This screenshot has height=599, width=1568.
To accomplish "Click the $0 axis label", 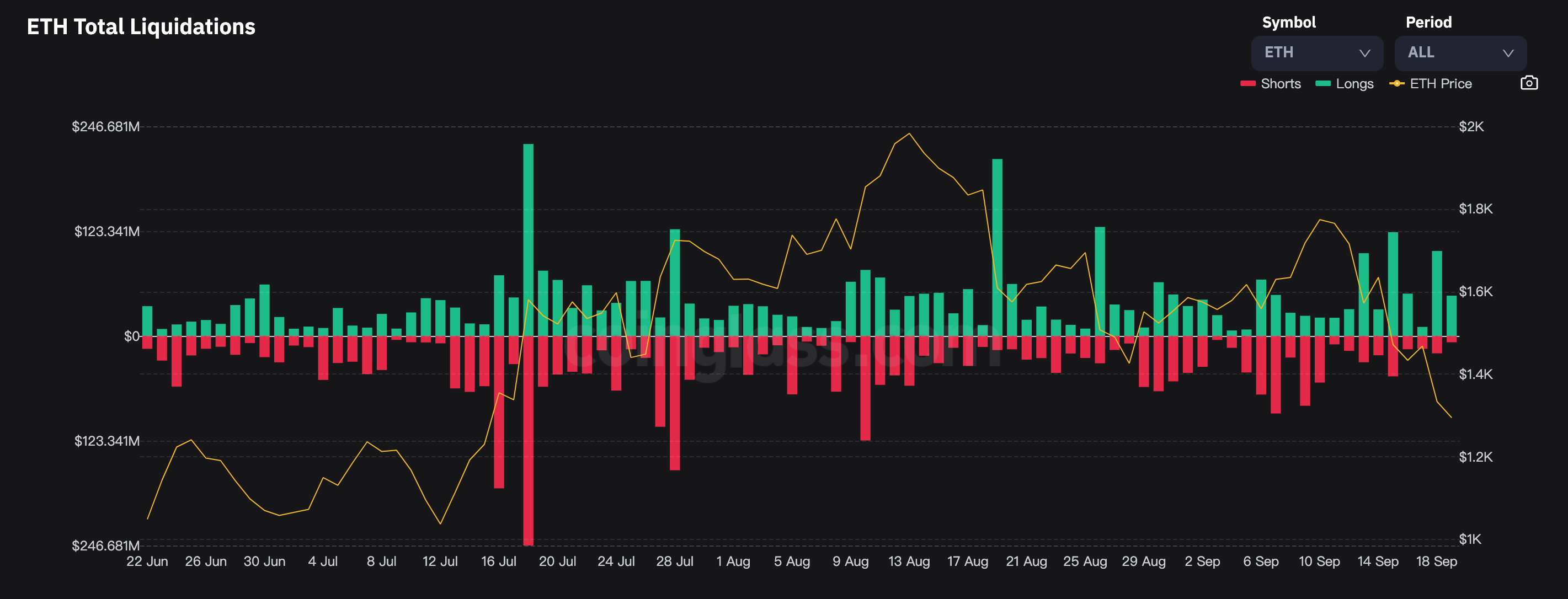I will pos(131,336).
